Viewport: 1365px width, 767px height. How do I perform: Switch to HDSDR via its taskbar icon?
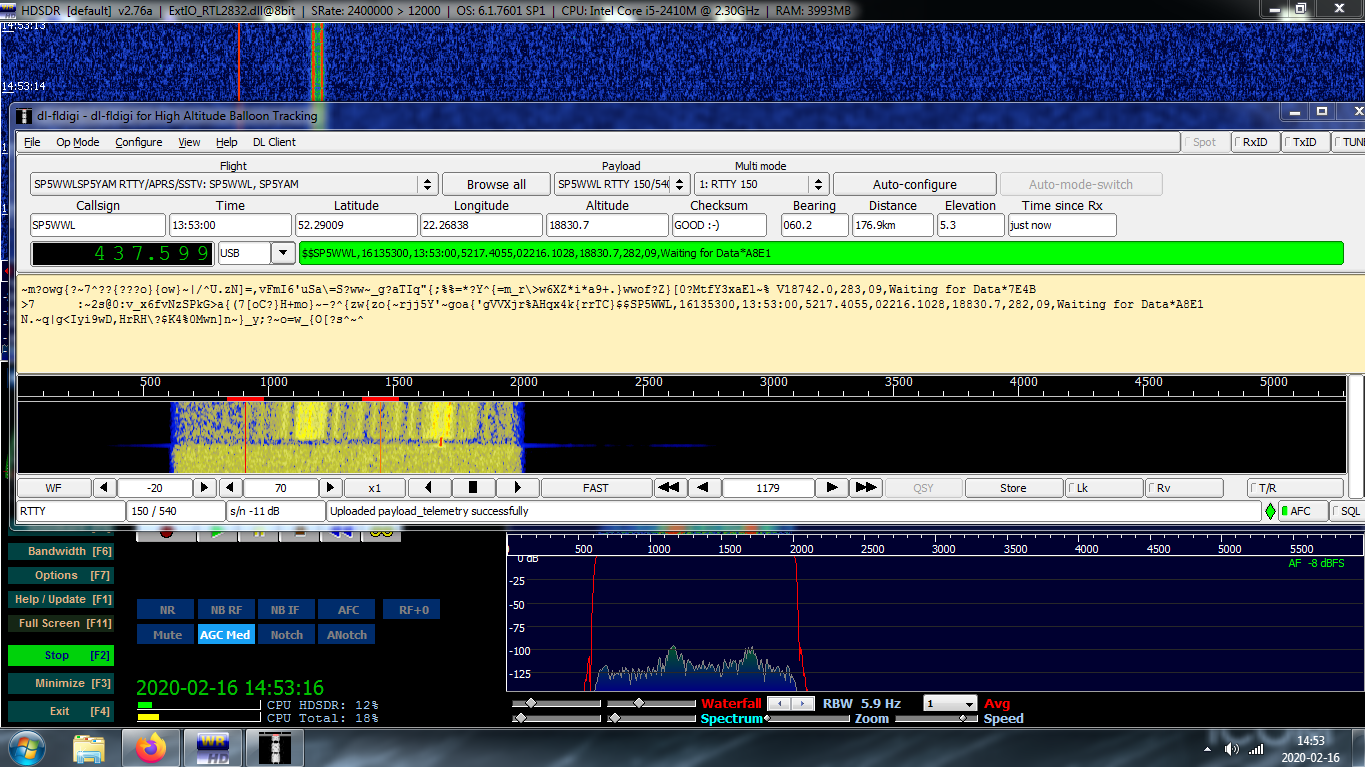click(213, 747)
